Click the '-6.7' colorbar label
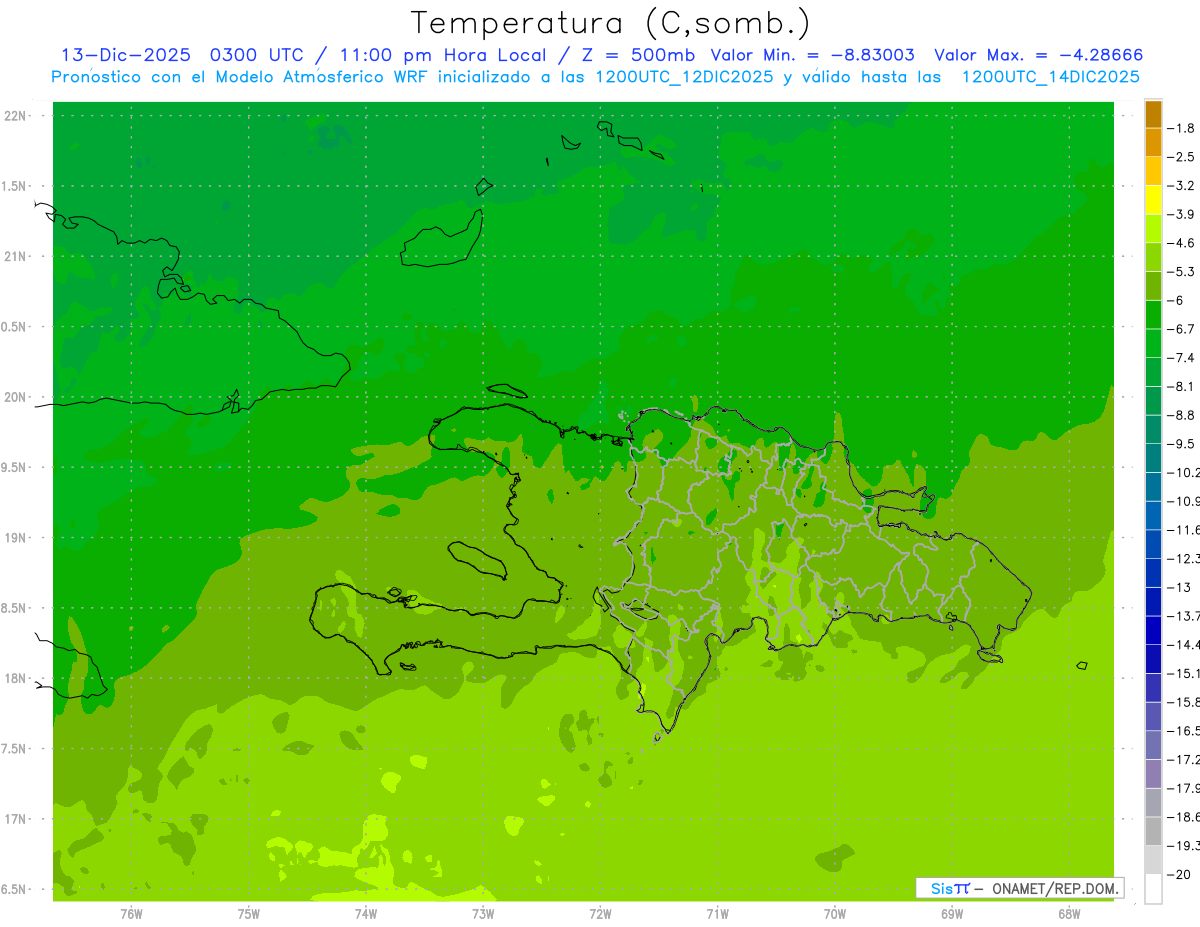 coord(1180,329)
